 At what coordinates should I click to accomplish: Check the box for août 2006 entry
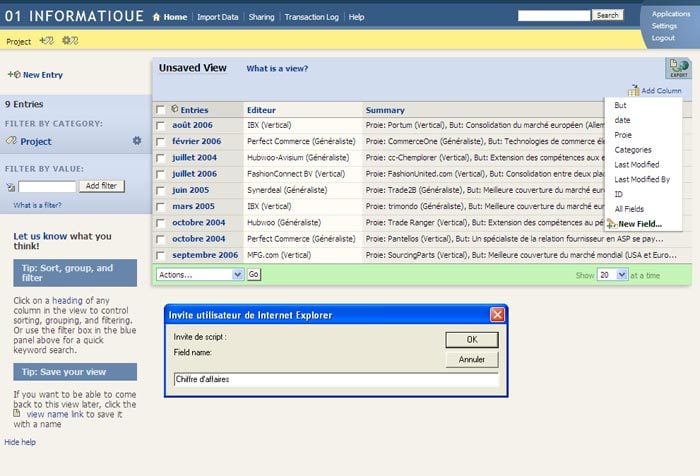coord(161,125)
